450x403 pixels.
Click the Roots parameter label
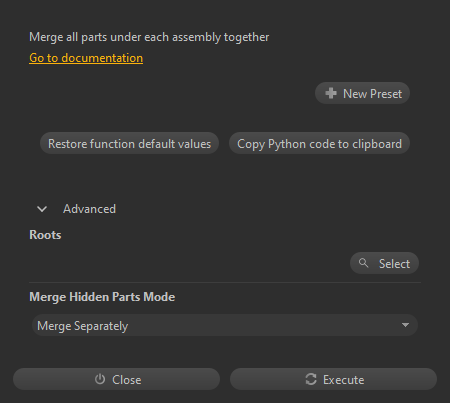click(x=45, y=235)
